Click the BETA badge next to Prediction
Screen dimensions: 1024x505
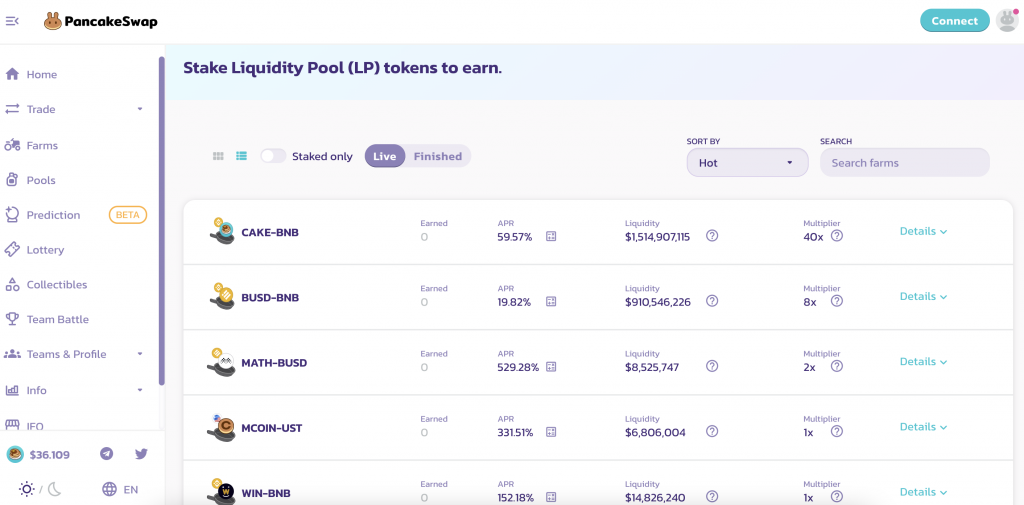point(128,215)
